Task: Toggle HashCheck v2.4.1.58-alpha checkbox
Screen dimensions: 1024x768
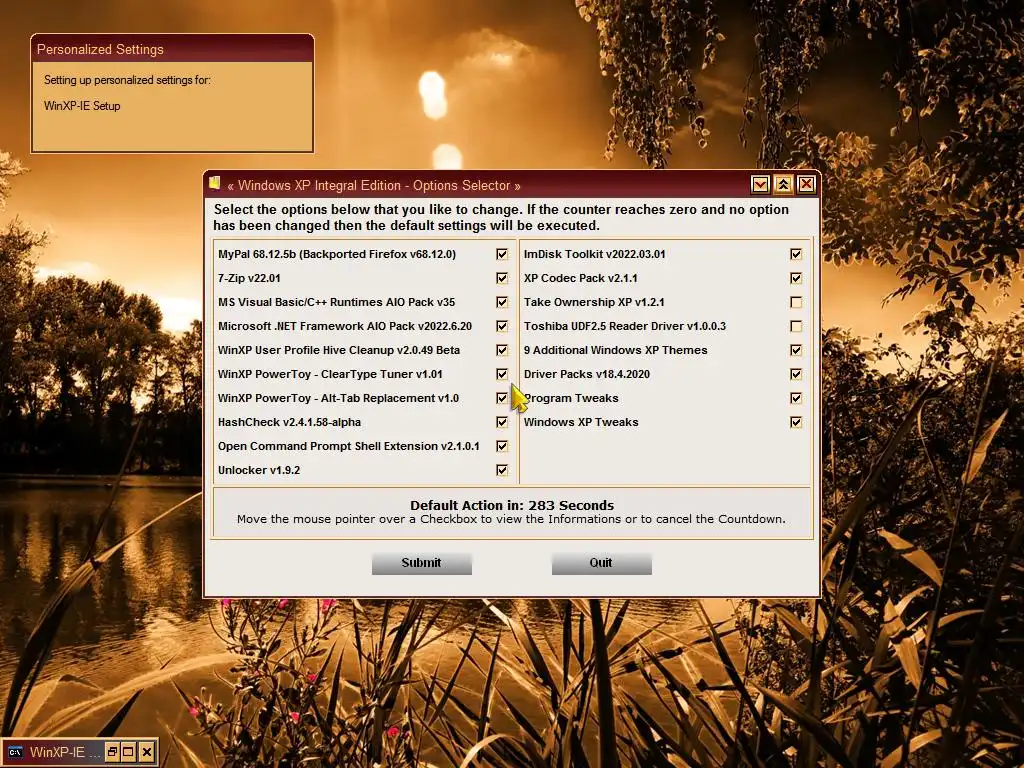Action: (x=502, y=423)
